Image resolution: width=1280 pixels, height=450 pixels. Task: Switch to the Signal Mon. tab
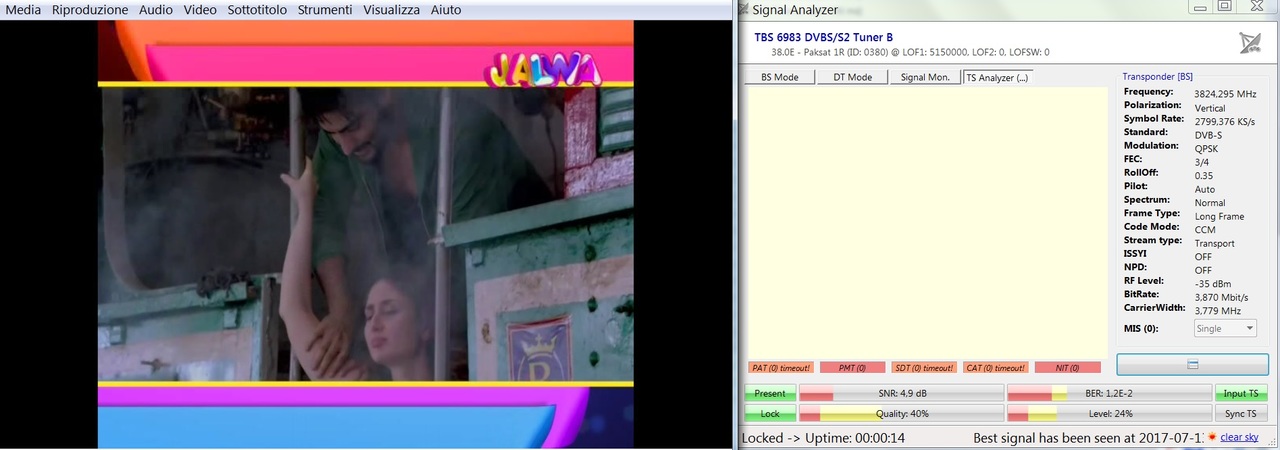[x=925, y=77]
